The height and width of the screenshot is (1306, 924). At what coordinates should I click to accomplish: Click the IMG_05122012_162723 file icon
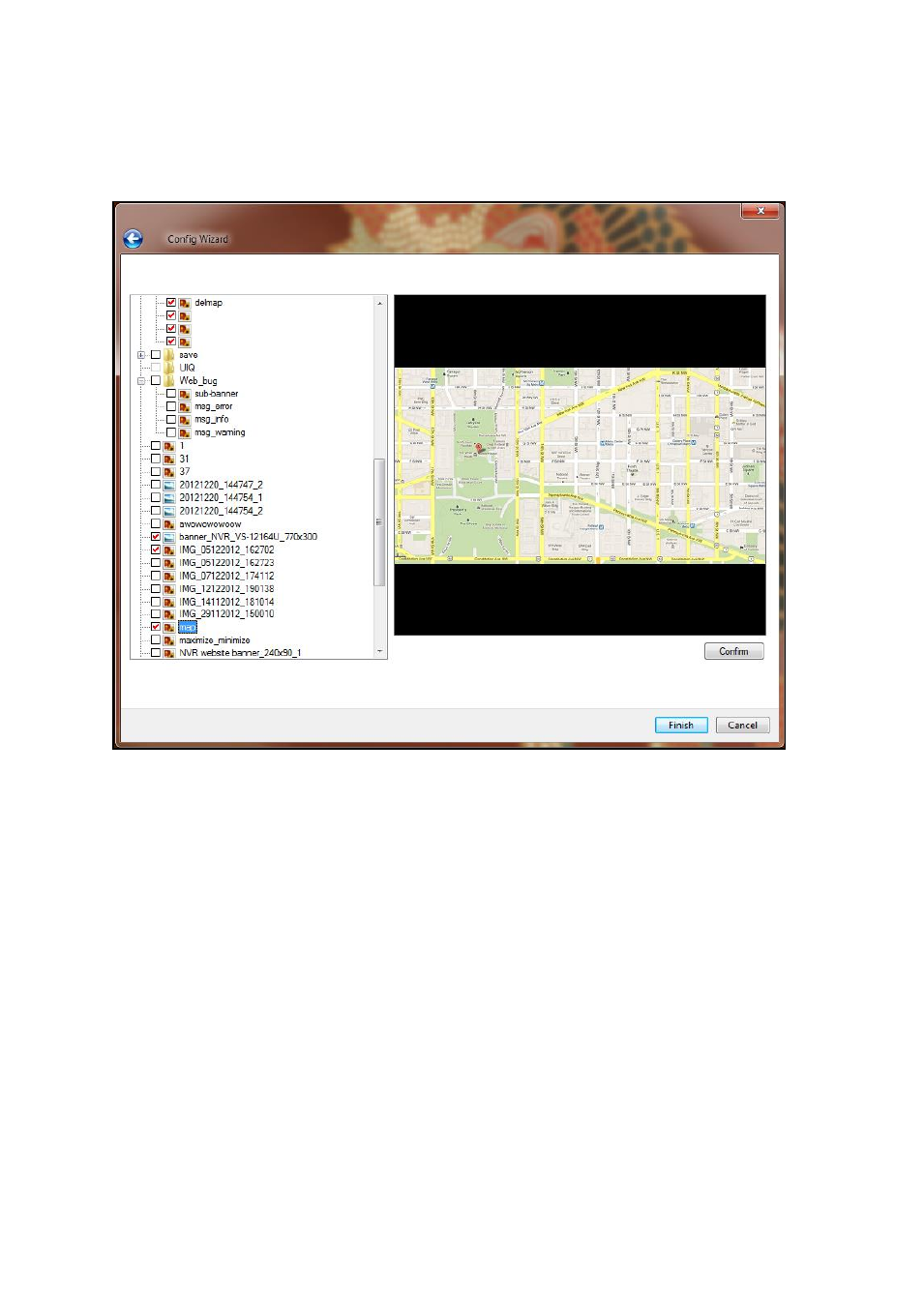[169, 562]
